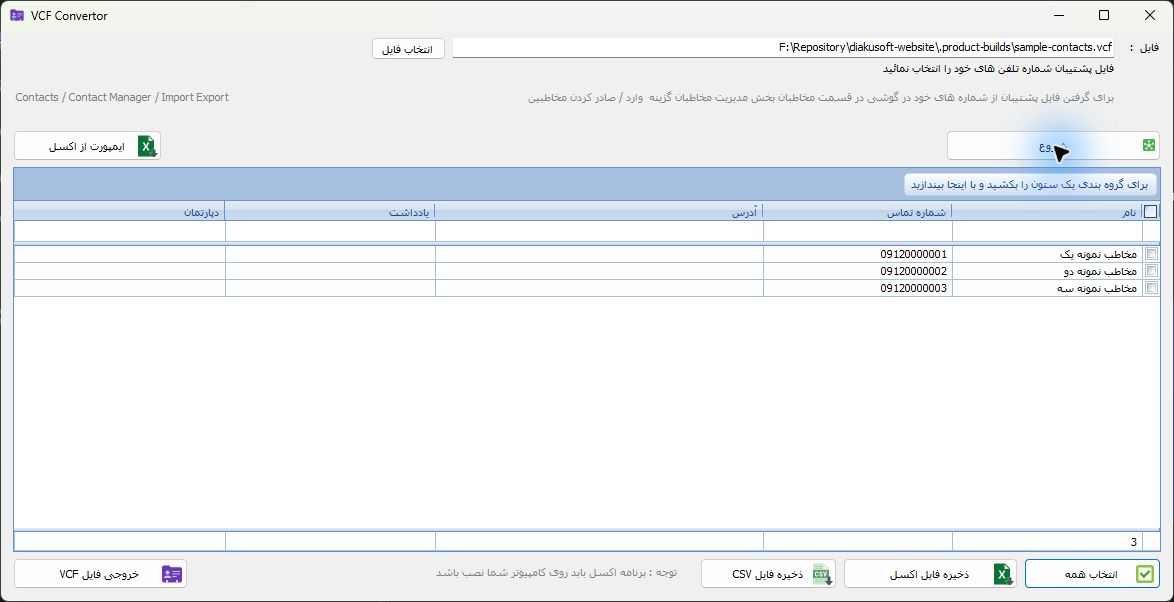Click the filter cell under شماره تماس column
This screenshot has width=1174, height=602.
point(858,231)
